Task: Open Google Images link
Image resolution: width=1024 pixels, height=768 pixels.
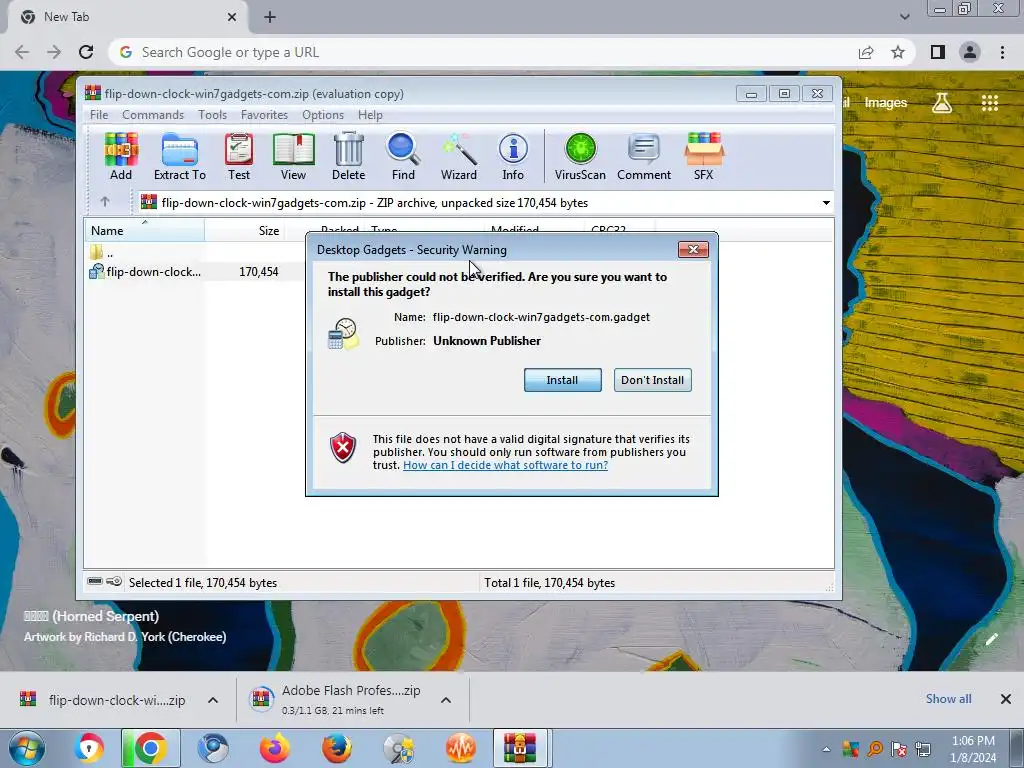Action: tap(886, 103)
